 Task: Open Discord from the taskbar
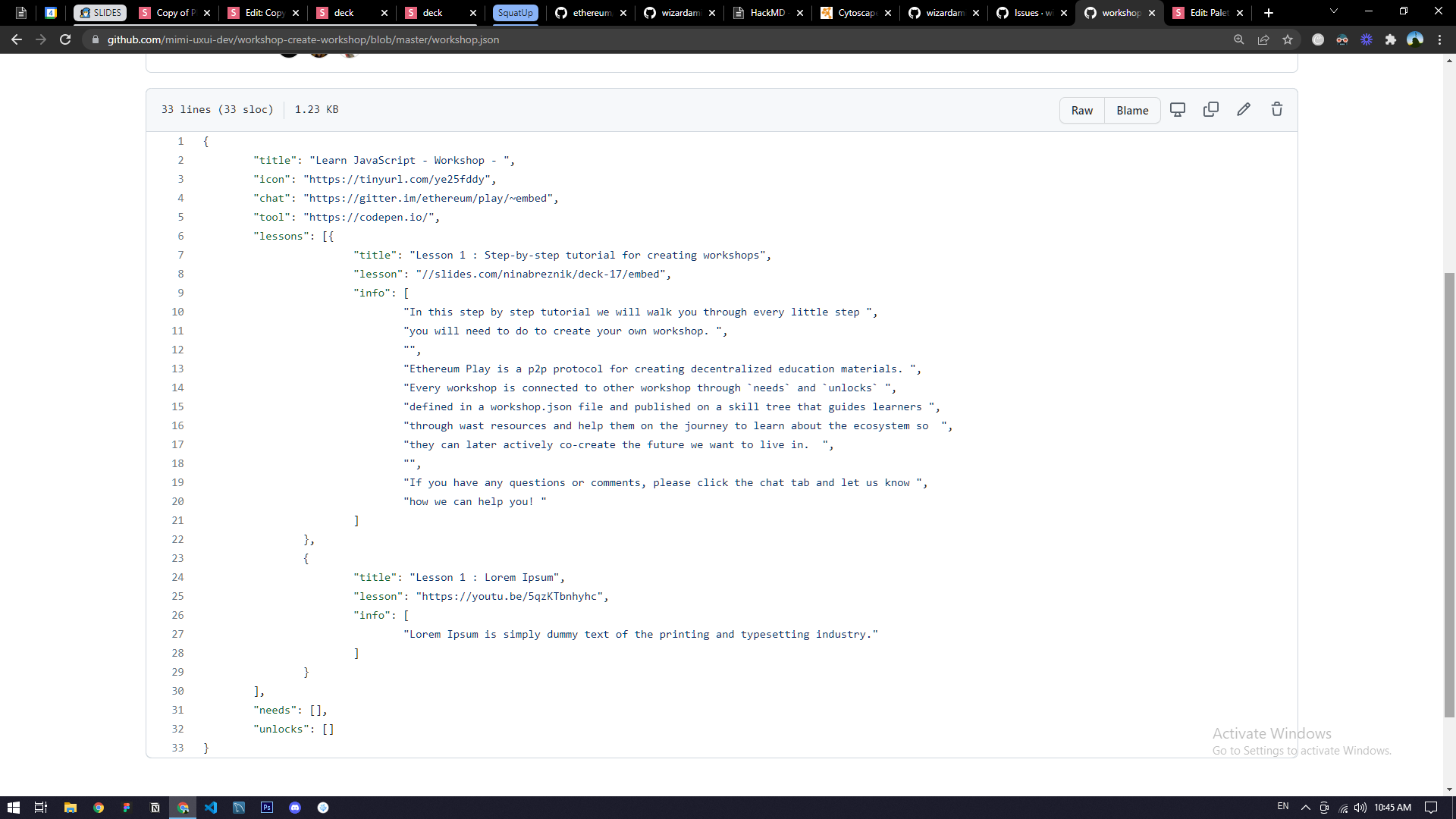295,808
